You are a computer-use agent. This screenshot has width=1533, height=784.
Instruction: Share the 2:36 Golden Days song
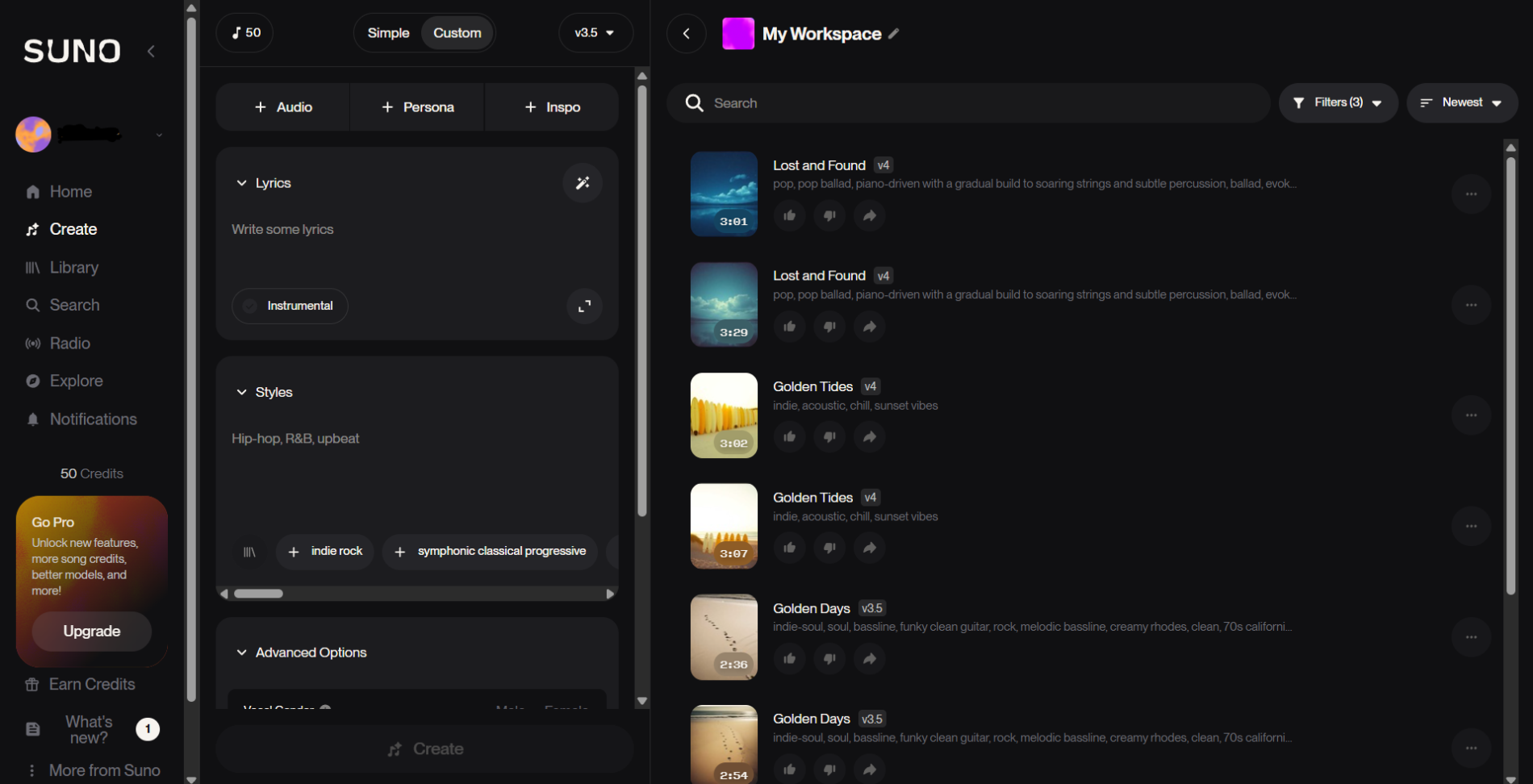(869, 659)
